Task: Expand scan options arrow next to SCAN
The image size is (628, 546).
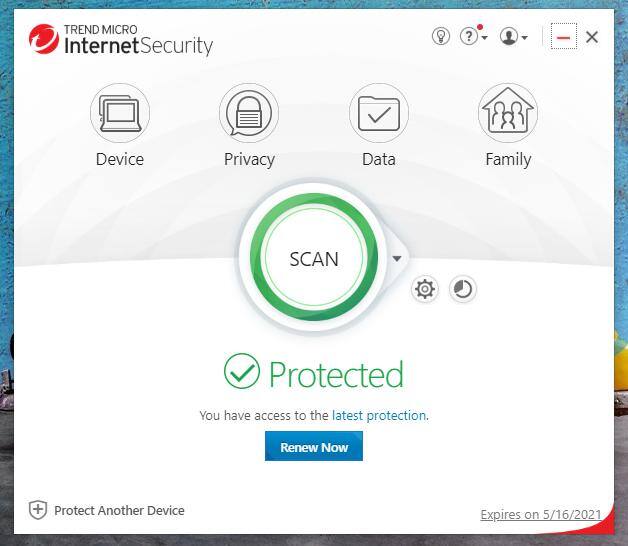Action: 397,259
